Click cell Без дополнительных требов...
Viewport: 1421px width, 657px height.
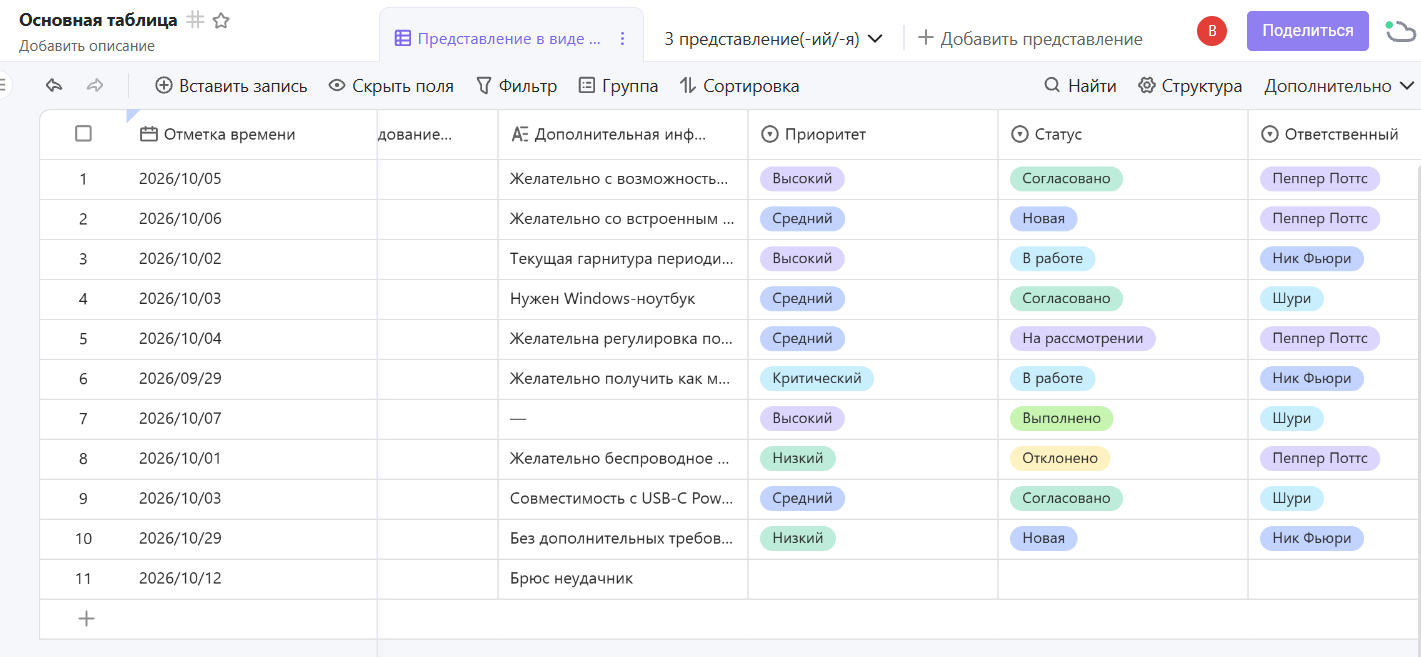pos(623,539)
